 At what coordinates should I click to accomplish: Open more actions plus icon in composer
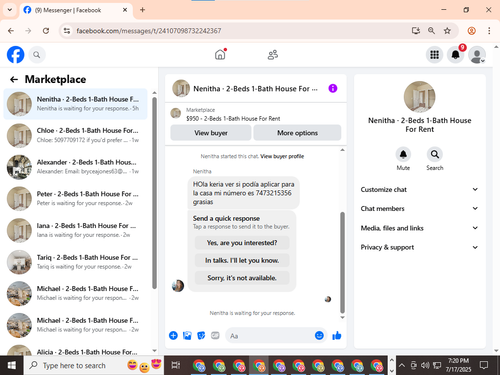click(x=173, y=335)
